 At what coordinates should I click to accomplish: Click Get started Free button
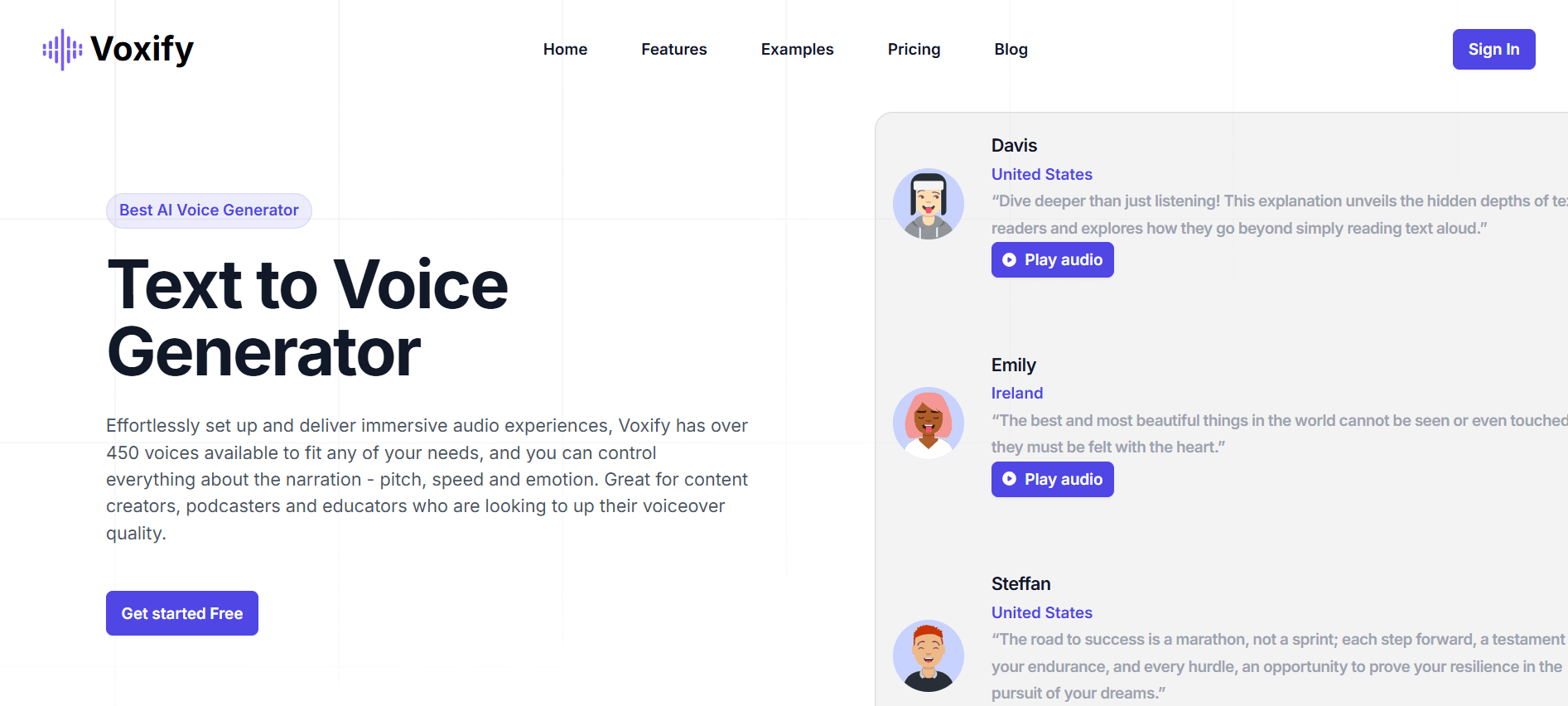tap(182, 613)
